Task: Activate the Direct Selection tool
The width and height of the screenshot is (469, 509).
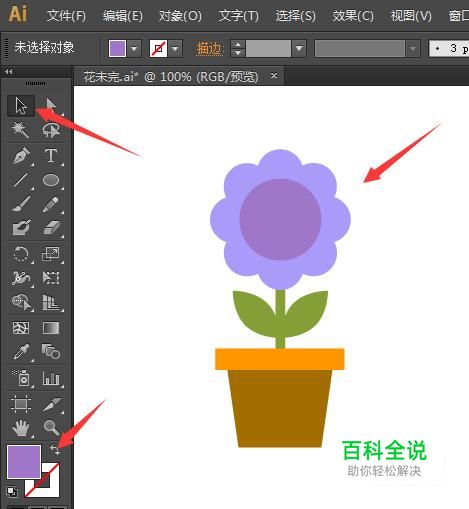Action: tap(51, 105)
